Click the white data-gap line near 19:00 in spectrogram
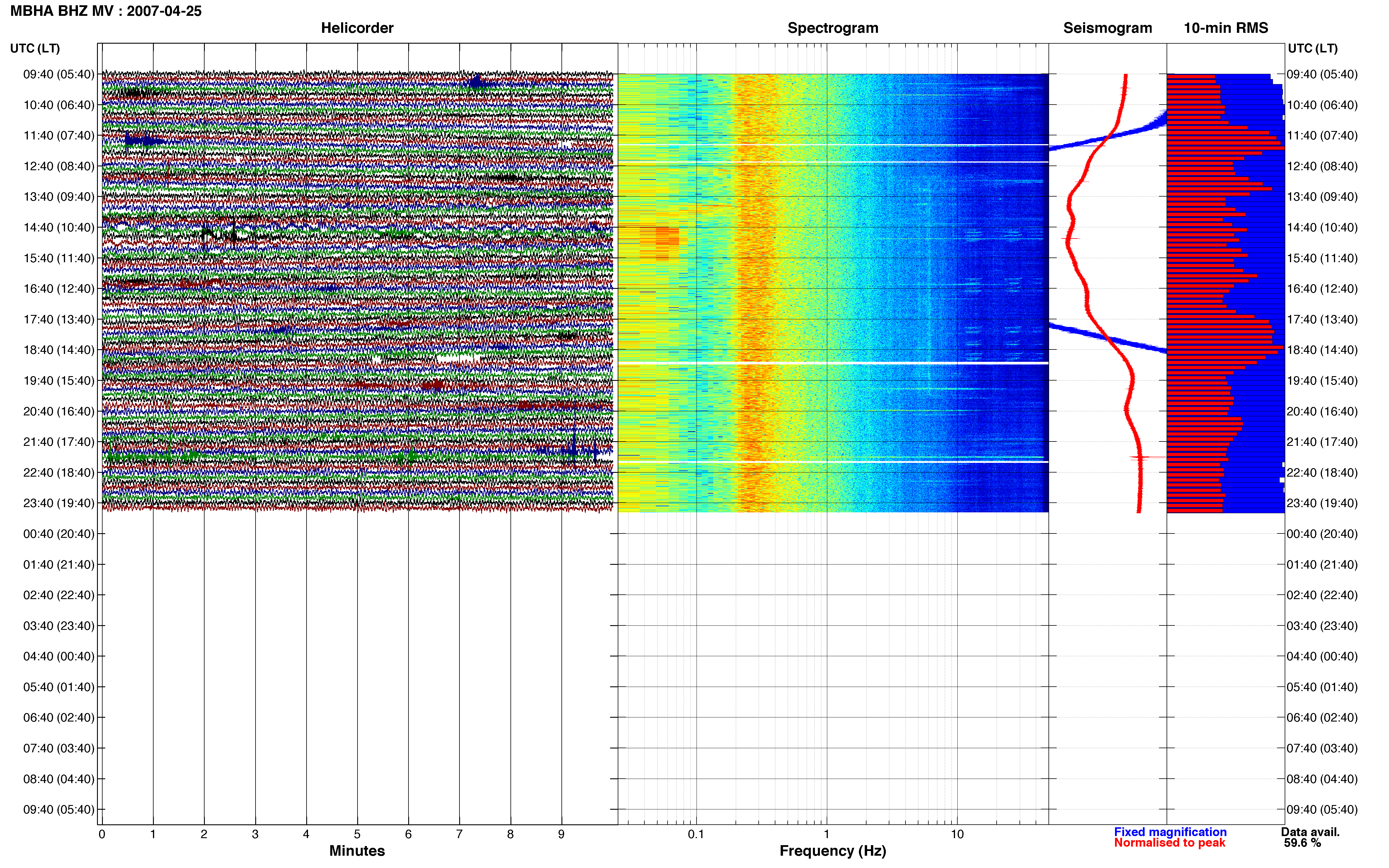The image size is (1389, 868). click(833, 363)
